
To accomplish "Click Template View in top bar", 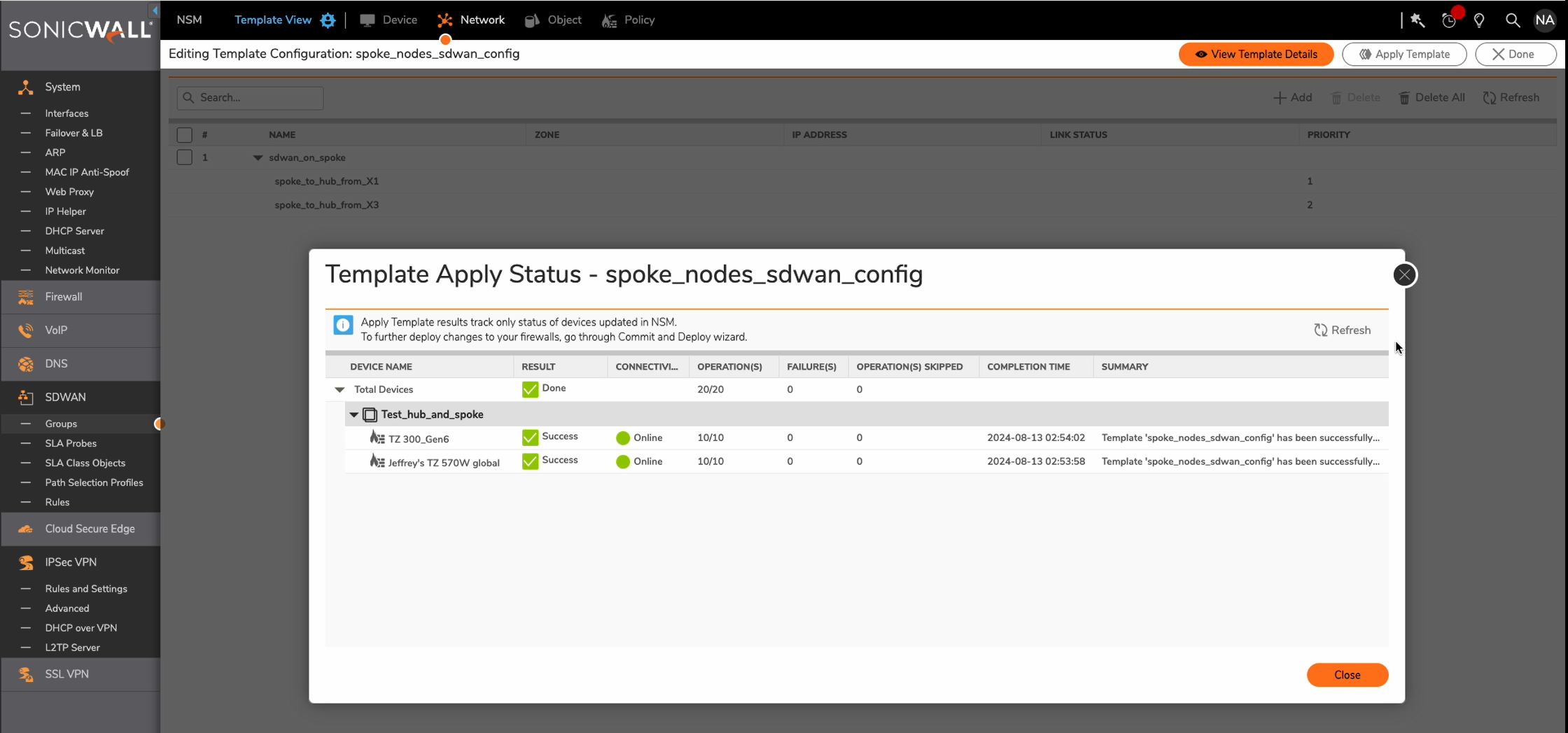I will coord(272,20).
